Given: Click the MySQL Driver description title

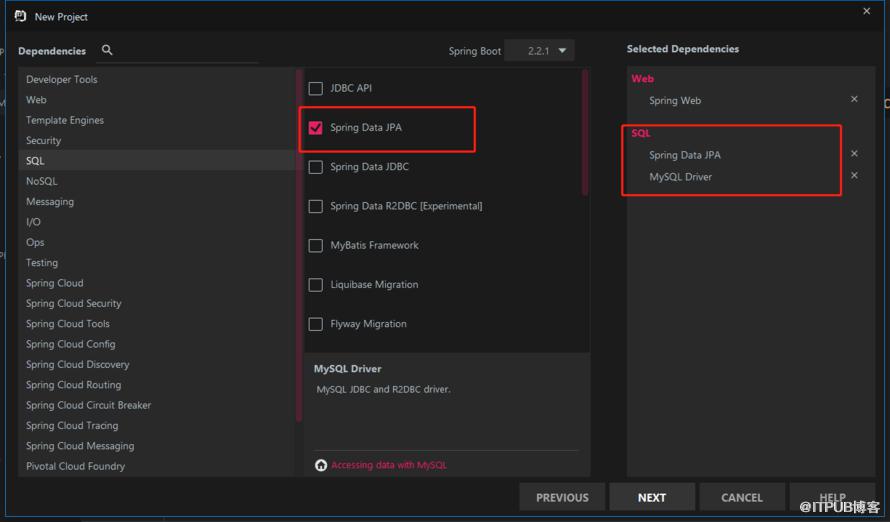Looking at the screenshot, I should click(347, 369).
